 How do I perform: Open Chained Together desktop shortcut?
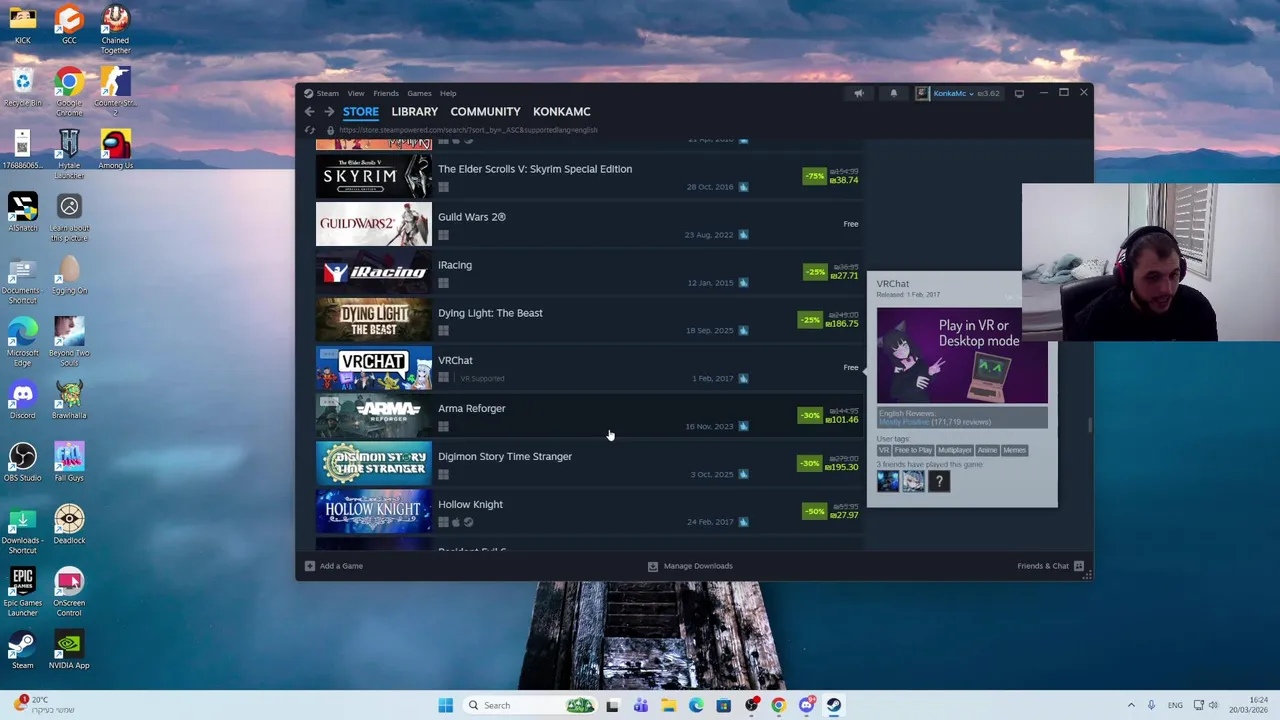[x=115, y=30]
